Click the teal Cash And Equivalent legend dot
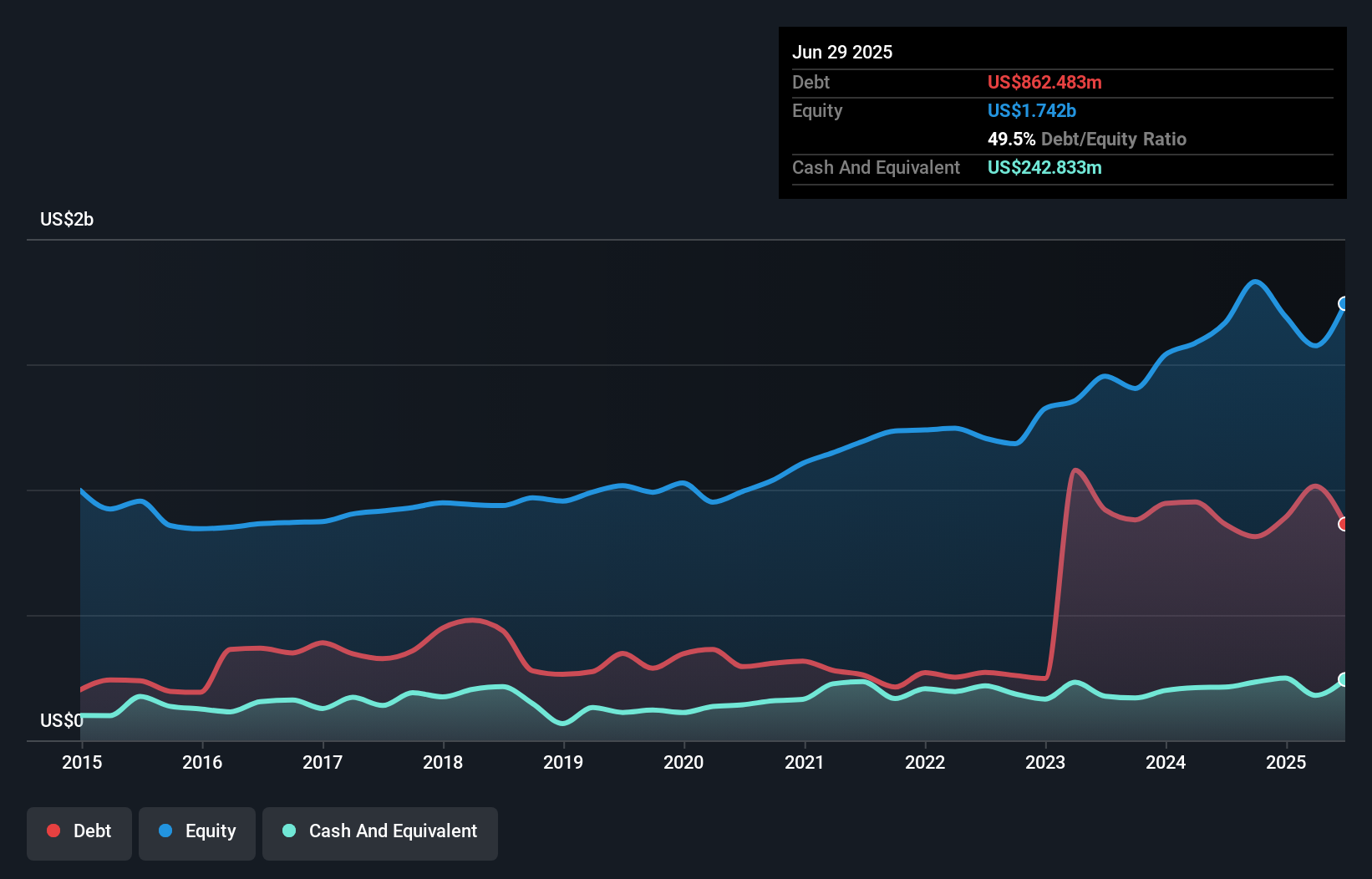The width and height of the screenshot is (1372, 879). 287,831
